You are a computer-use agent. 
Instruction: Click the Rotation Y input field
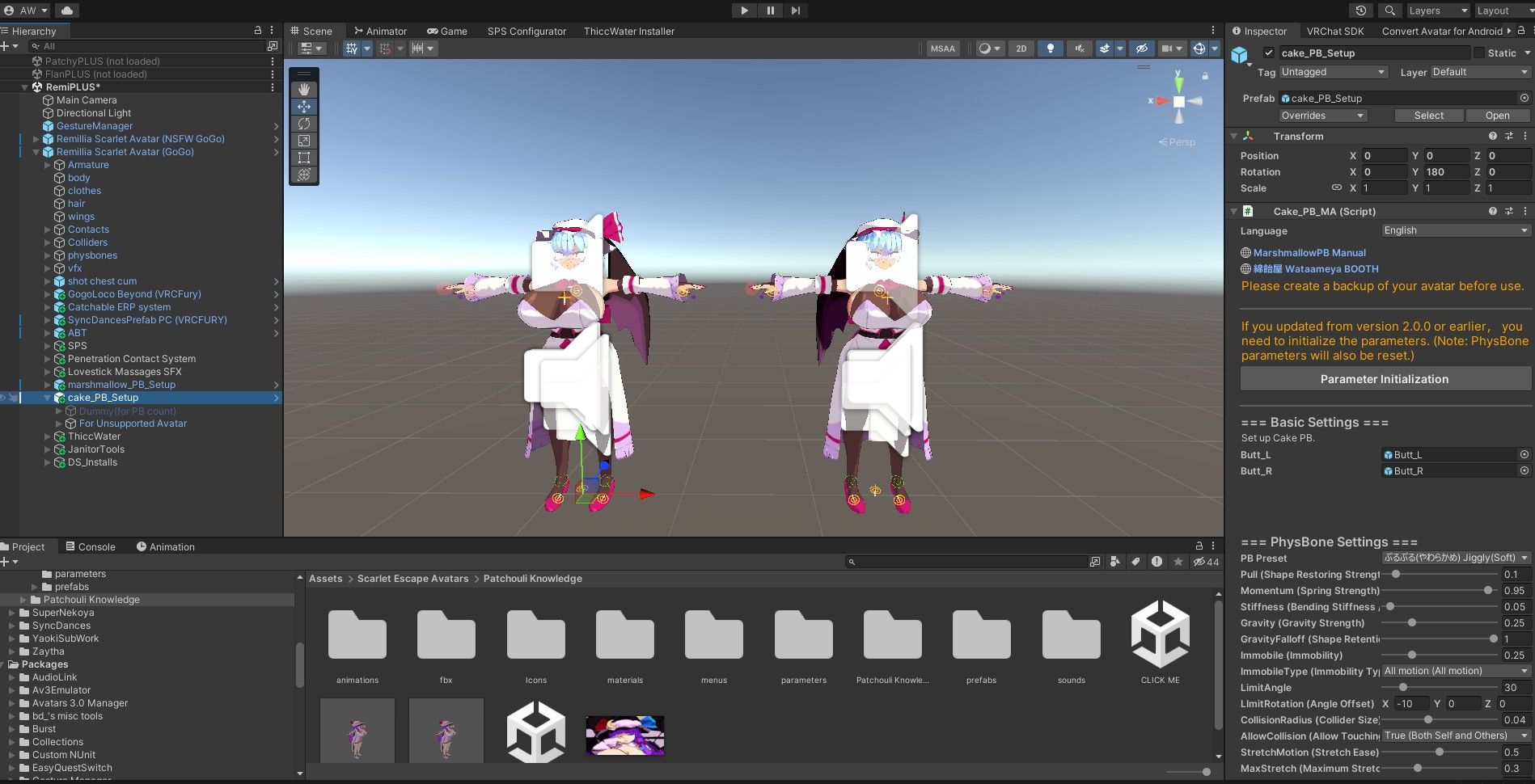1446,172
